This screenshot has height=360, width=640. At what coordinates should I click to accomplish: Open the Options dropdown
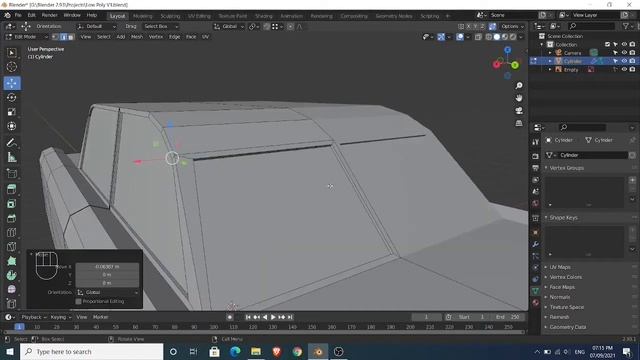[512, 26]
